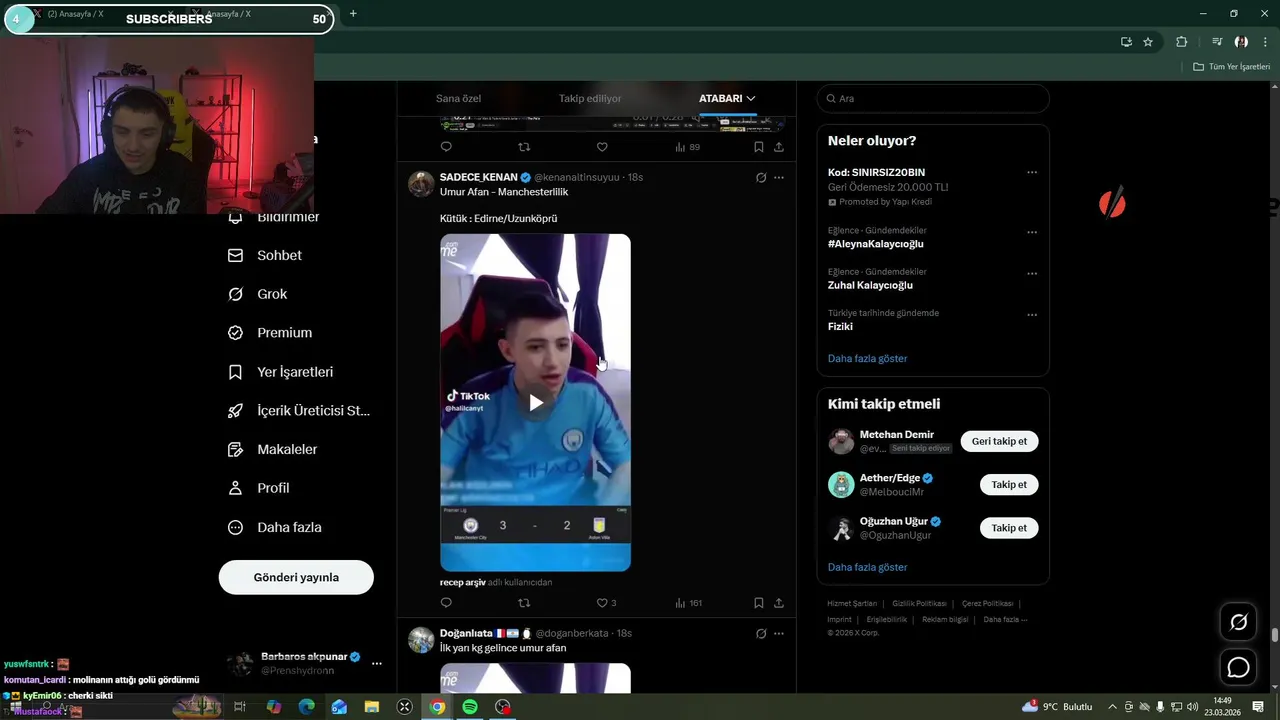Open Windows volume control in tray
1280x720 pixels.
coord(1193,707)
